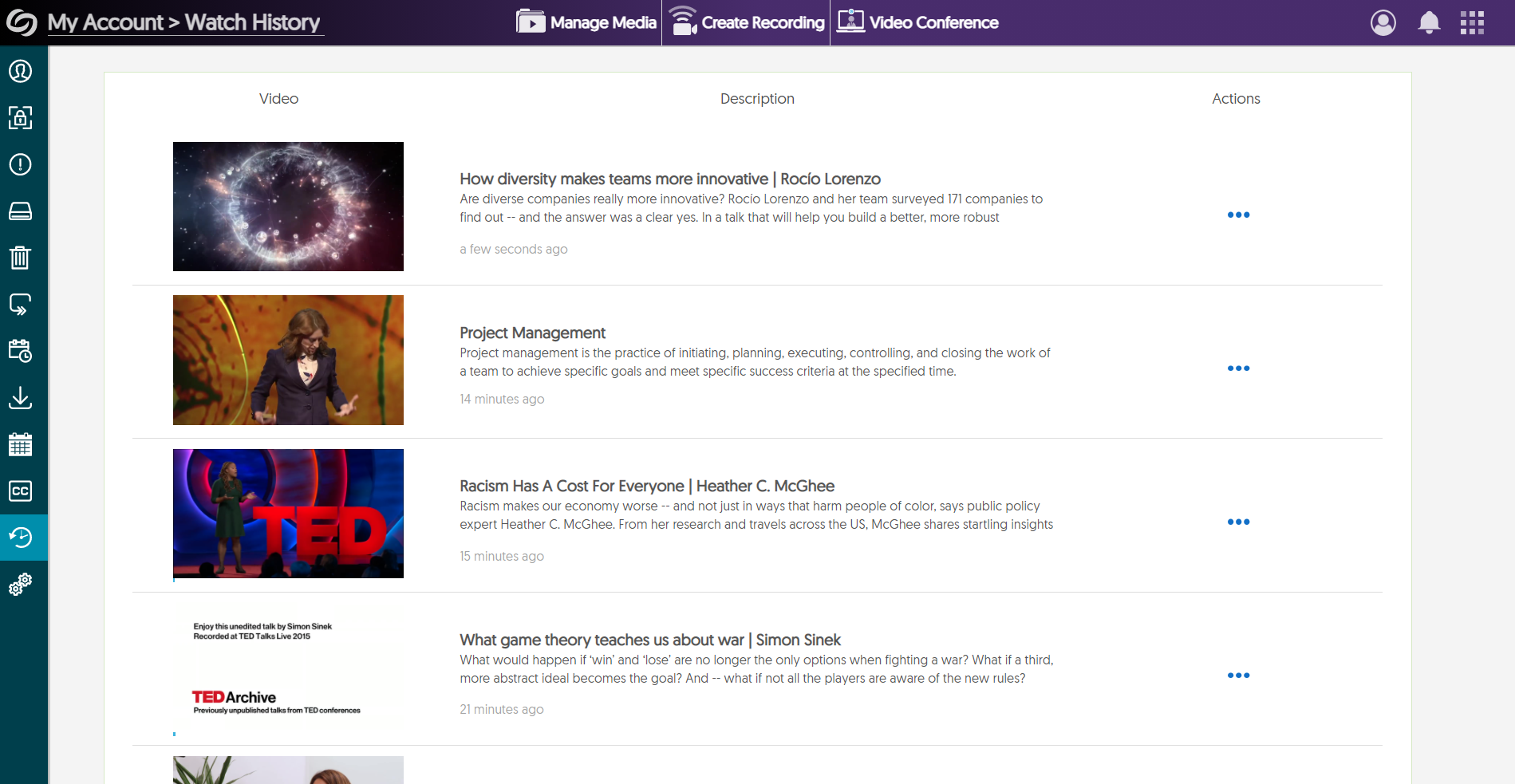Expand actions menu for Project Management
The width and height of the screenshot is (1515, 784).
pyautogui.click(x=1238, y=368)
